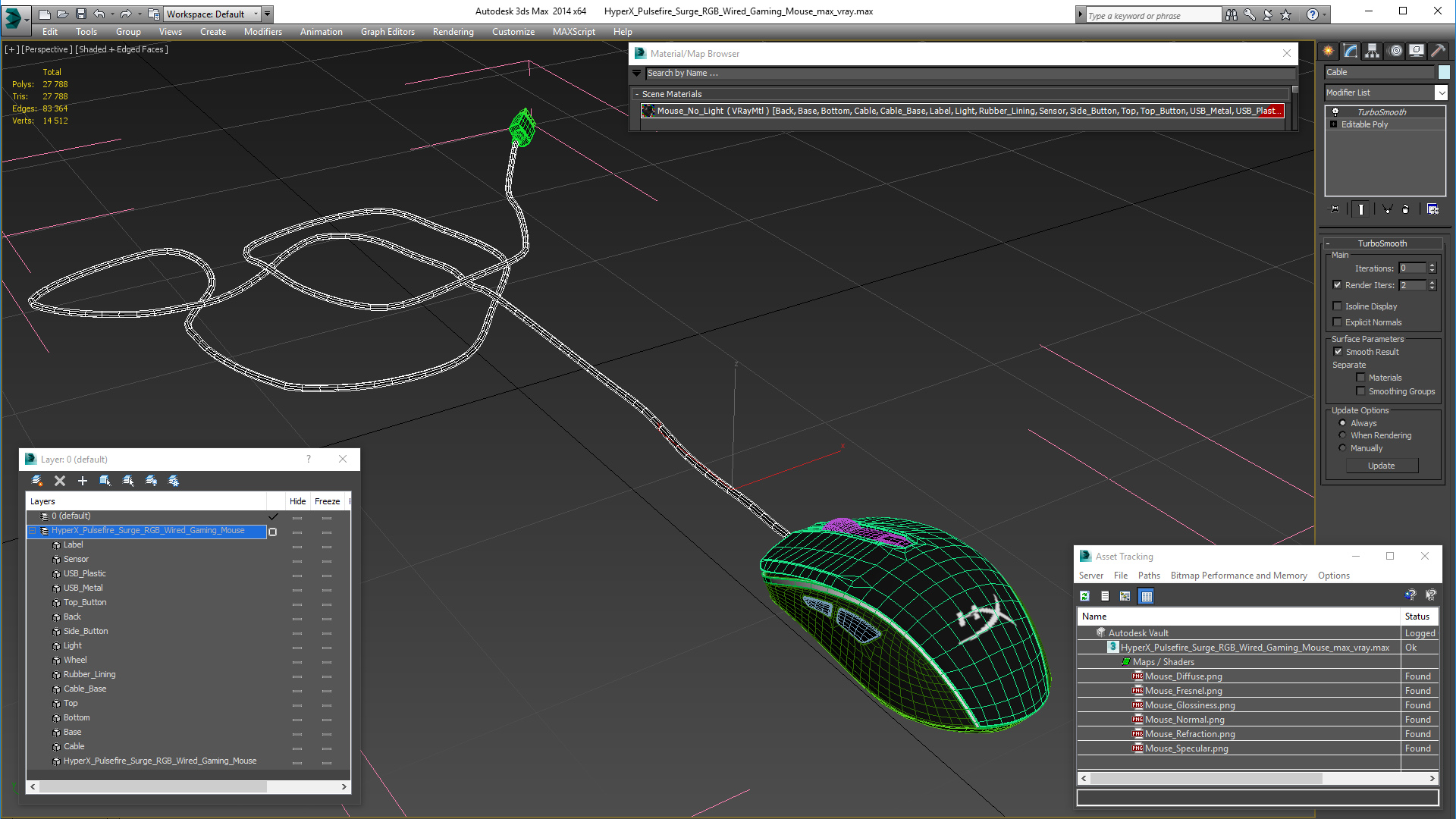This screenshot has width=1456, height=819.
Task: Open the Rendering menu
Action: [x=453, y=32]
